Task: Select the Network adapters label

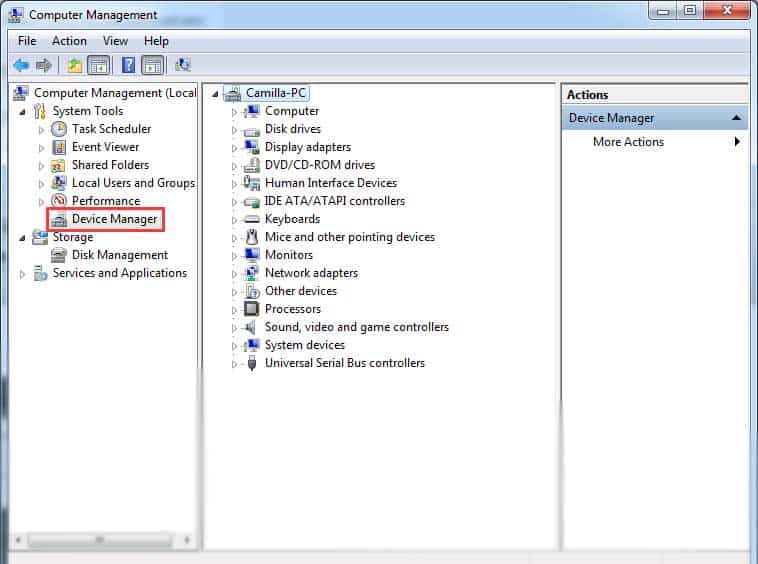Action: point(311,273)
